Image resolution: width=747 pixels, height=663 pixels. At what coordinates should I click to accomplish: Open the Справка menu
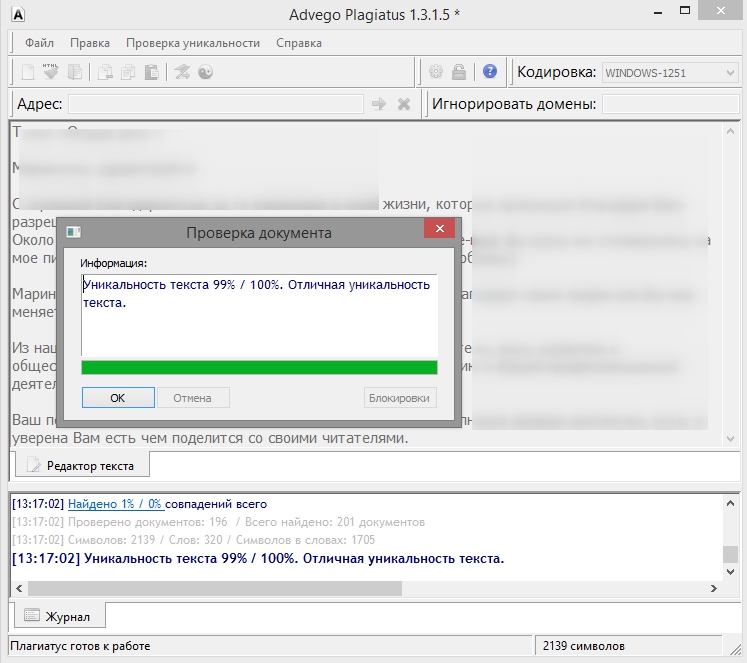click(x=299, y=43)
